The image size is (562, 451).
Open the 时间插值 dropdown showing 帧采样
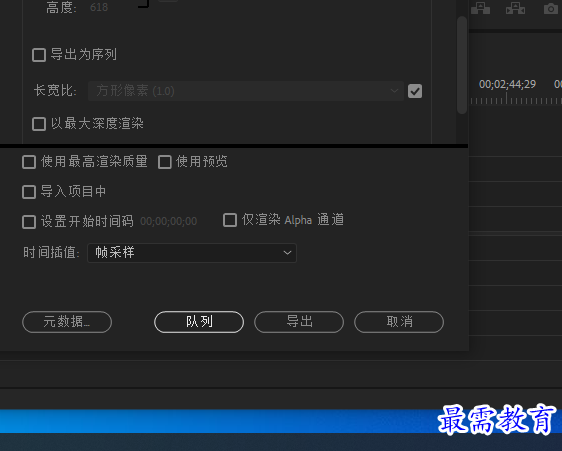point(192,253)
